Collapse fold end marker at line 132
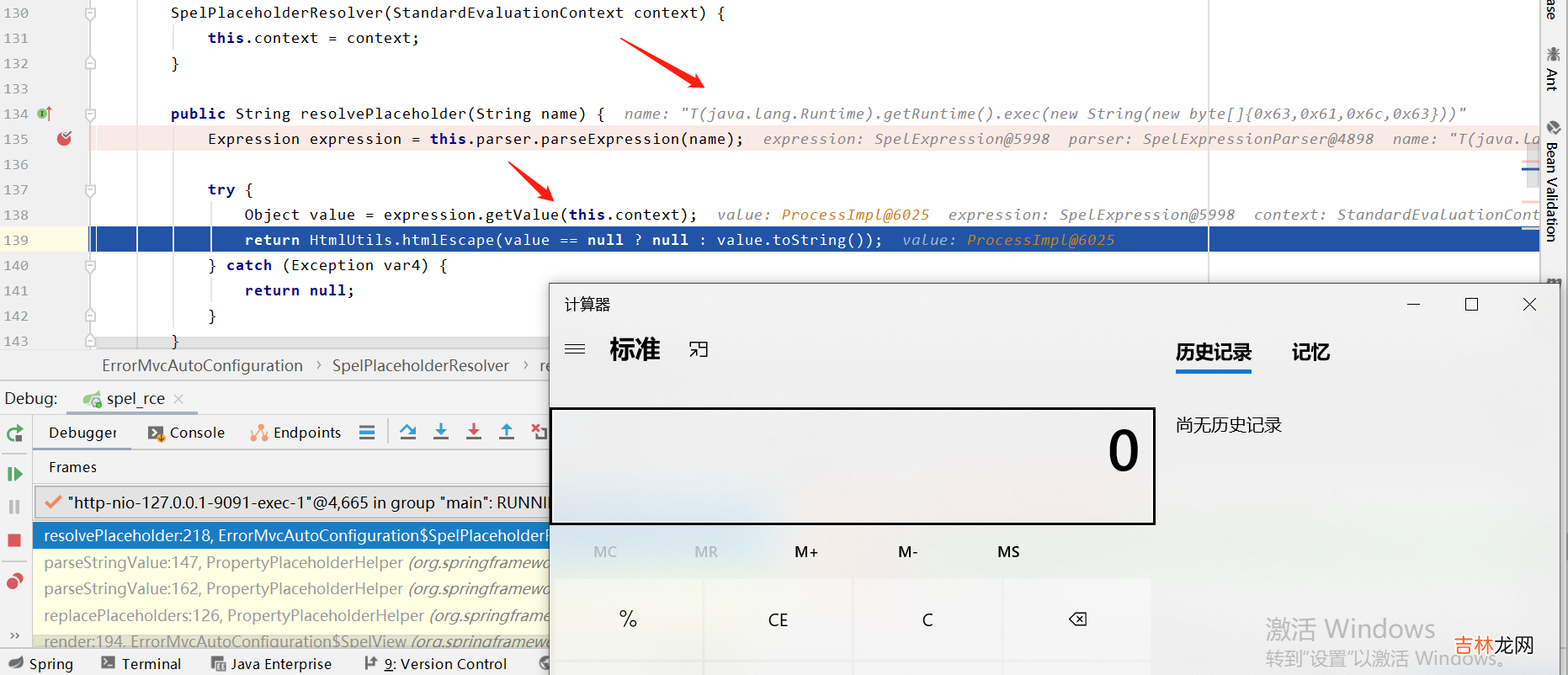Image resolution: width=1568 pixels, height=675 pixels. pos(90,63)
